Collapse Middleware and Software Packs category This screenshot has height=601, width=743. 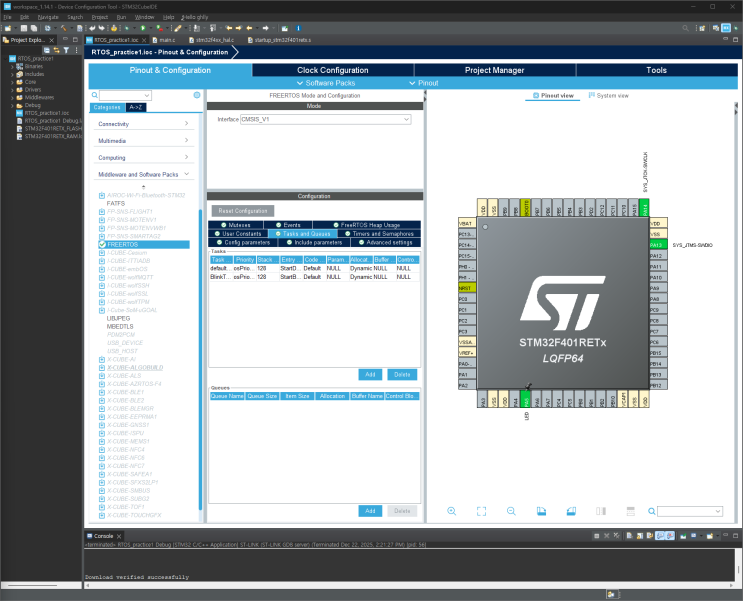143,174
